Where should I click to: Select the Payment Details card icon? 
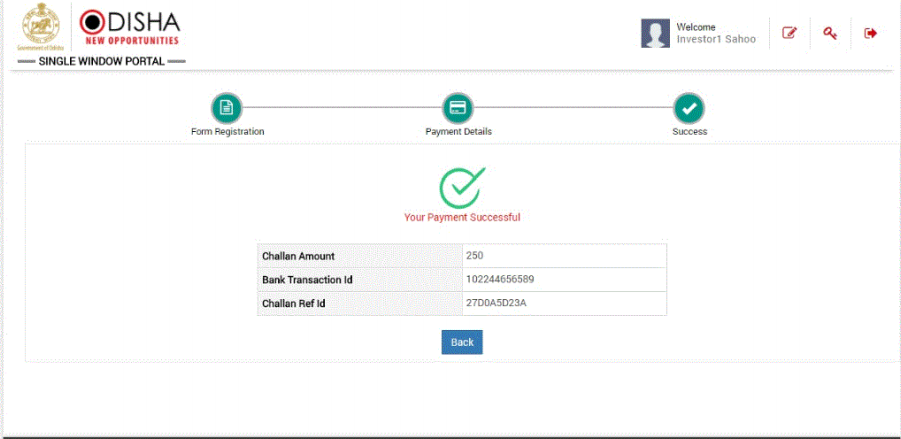pyautogui.click(x=457, y=108)
